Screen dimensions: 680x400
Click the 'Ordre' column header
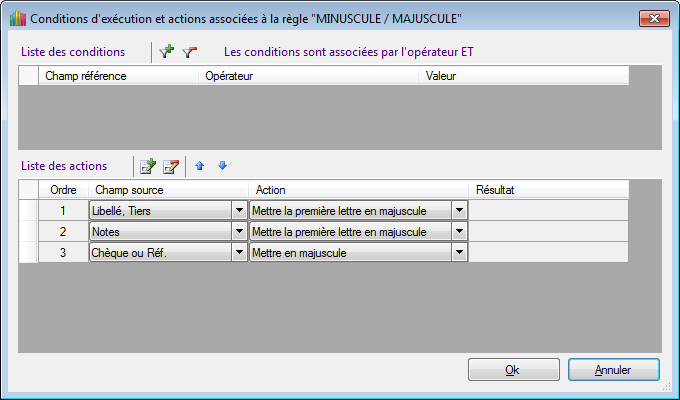pos(63,189)
